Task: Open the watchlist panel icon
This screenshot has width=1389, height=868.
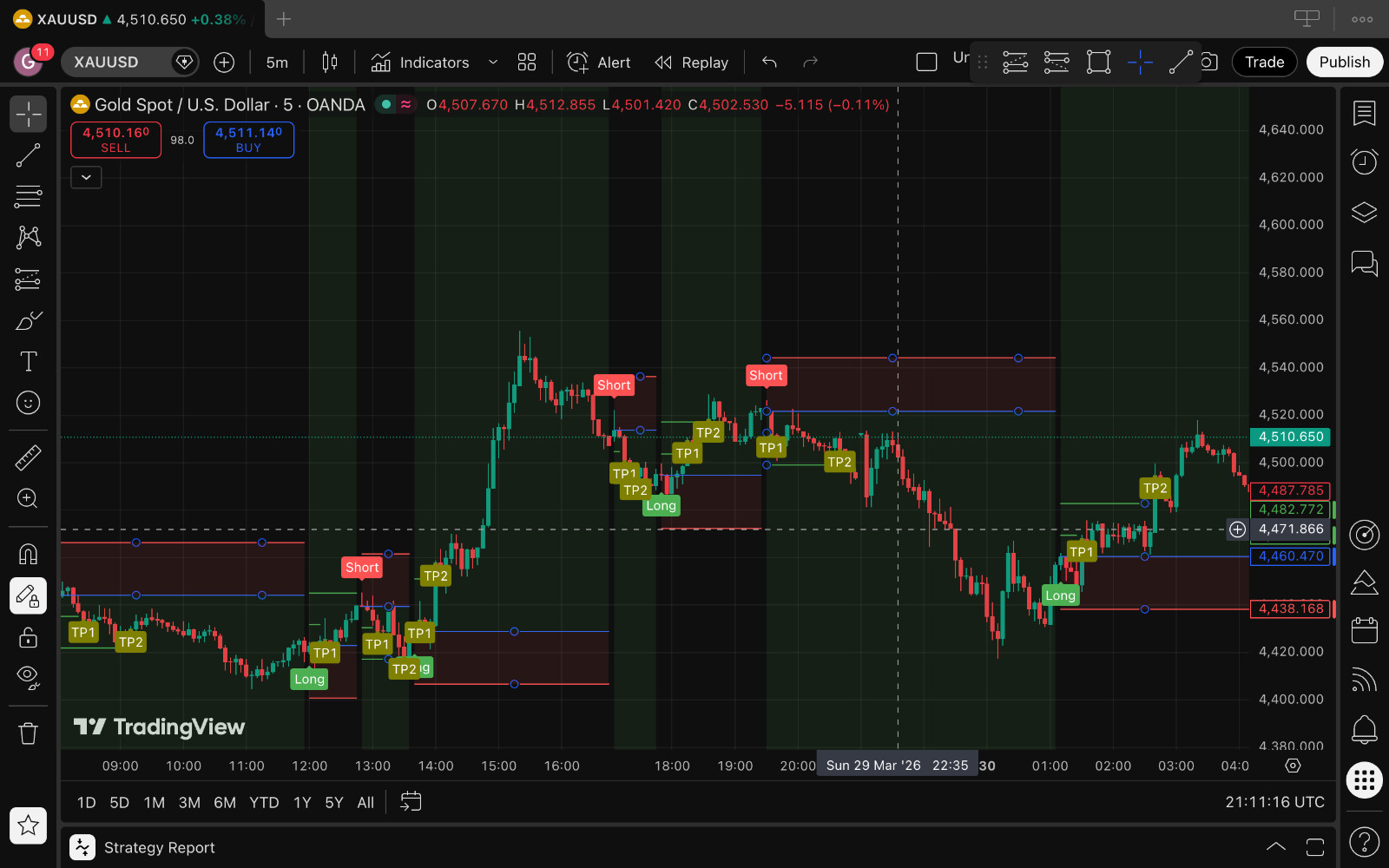Action: [x=1364, y=113]
